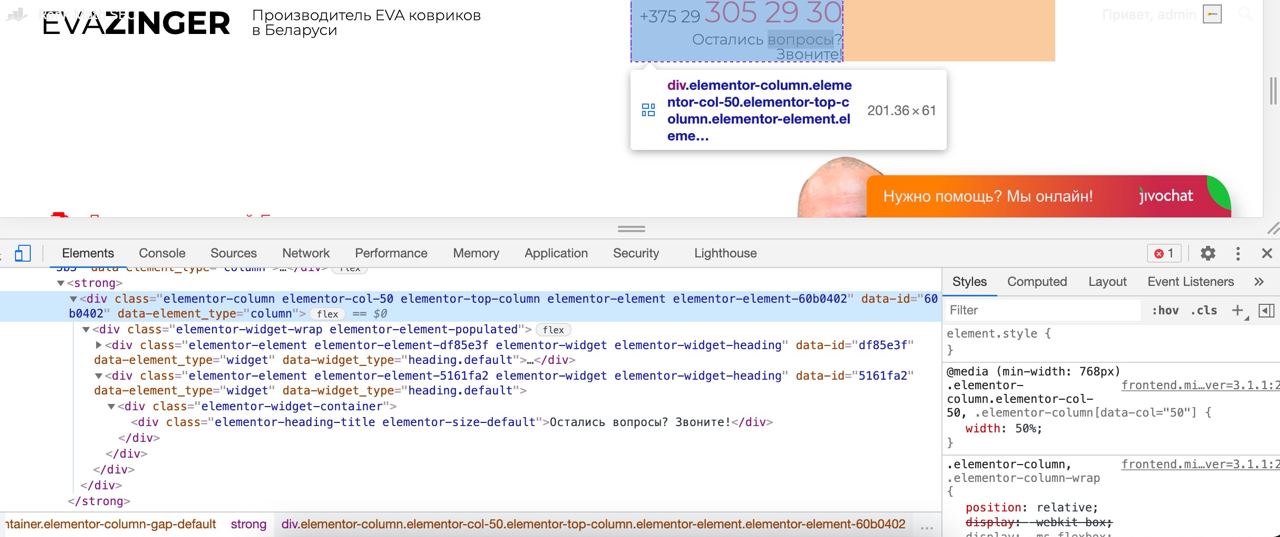This screenshot has height=537, width=1280.
Task: Click the phone number +375 29 305 29 30
Action: 740,14
